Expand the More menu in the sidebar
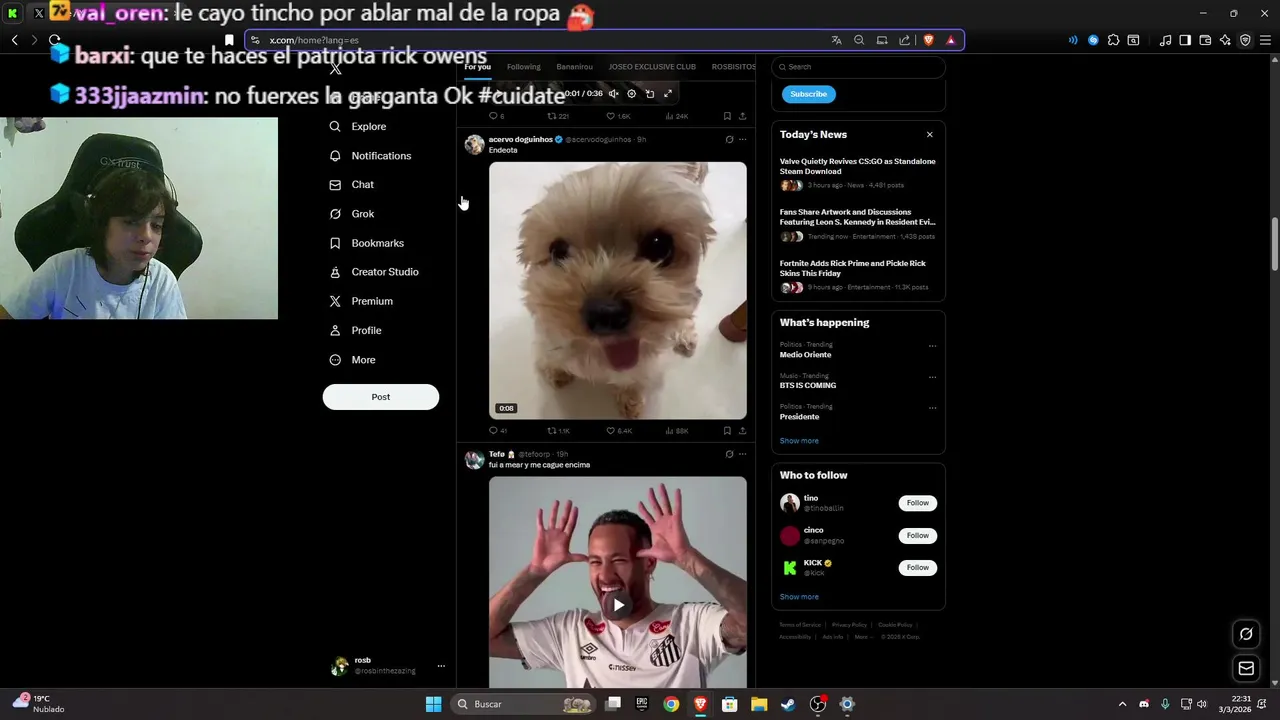The image size is (1280, 720). point(352,360)
